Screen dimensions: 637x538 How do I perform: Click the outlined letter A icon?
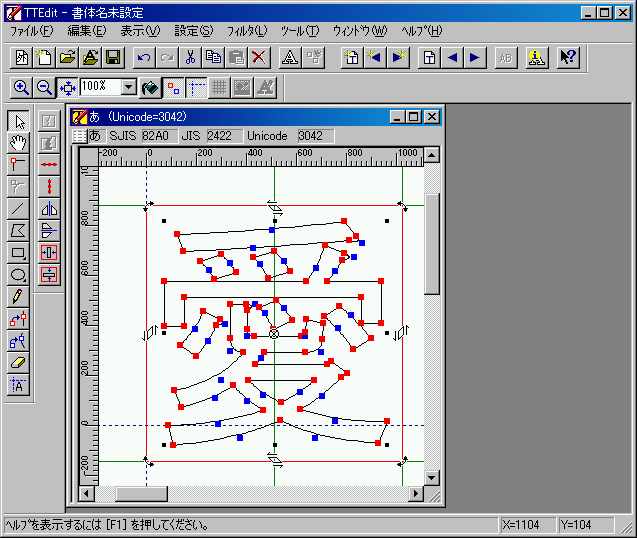[290, 57]
